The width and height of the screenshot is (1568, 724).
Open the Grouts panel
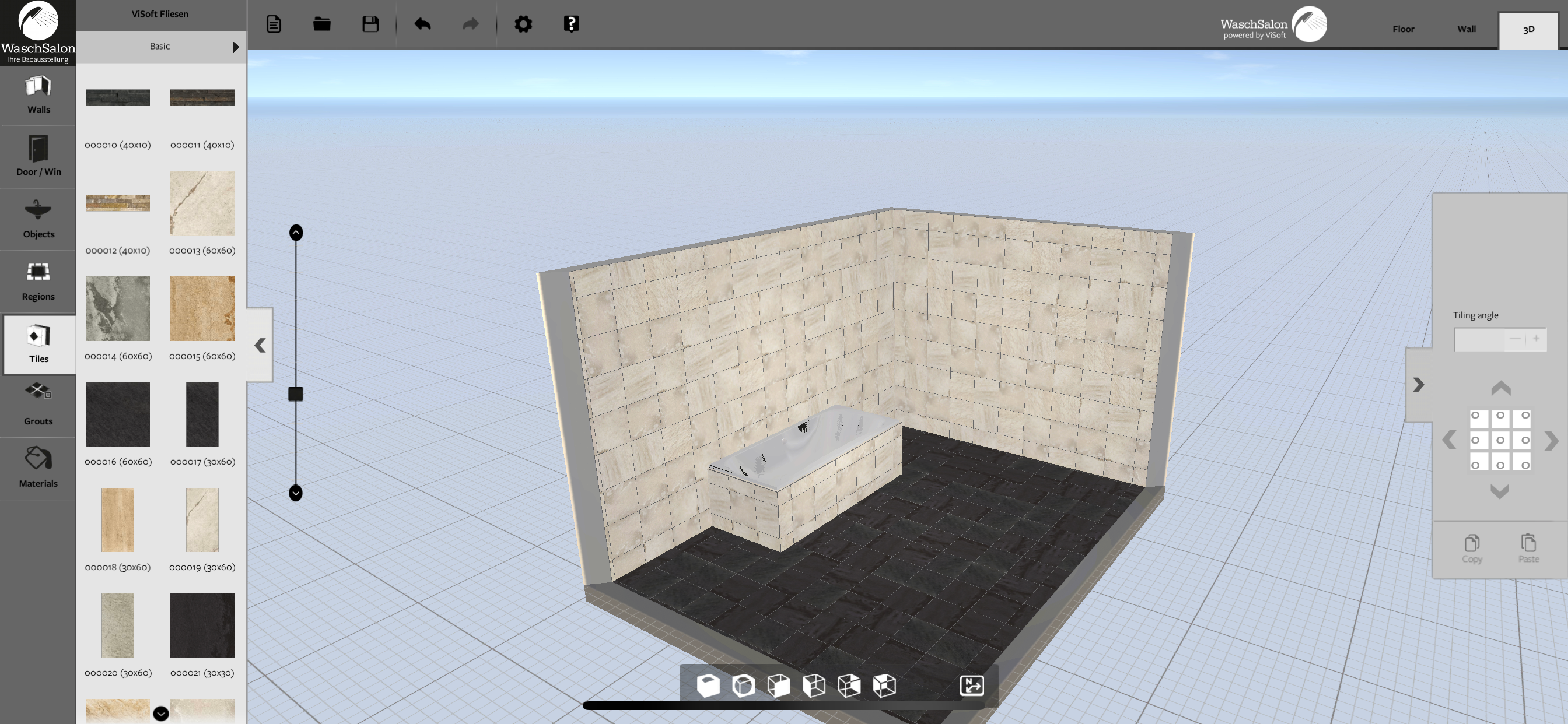(38, 406)
